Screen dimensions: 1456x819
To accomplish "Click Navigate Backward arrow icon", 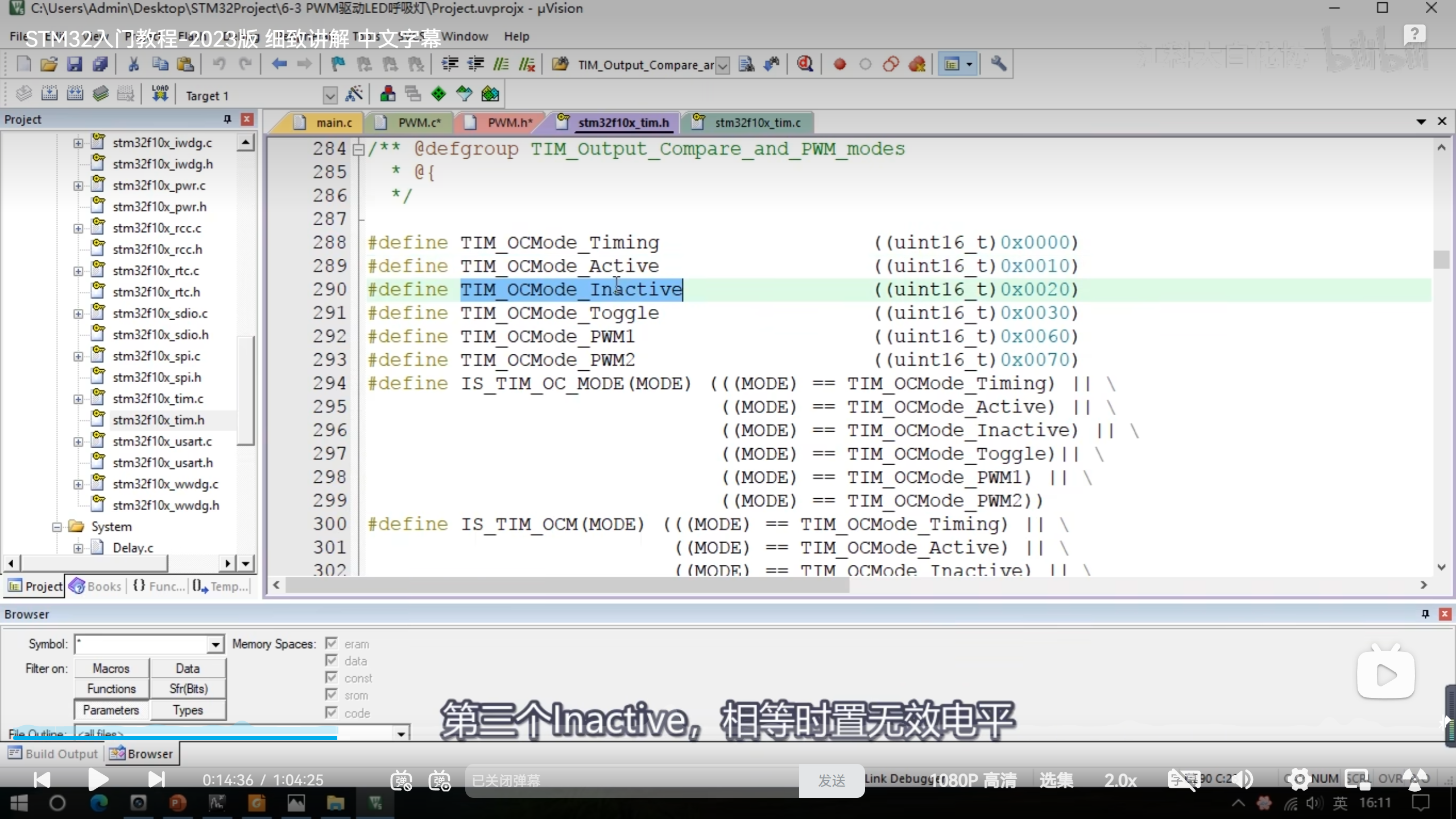I will (279, 64).
